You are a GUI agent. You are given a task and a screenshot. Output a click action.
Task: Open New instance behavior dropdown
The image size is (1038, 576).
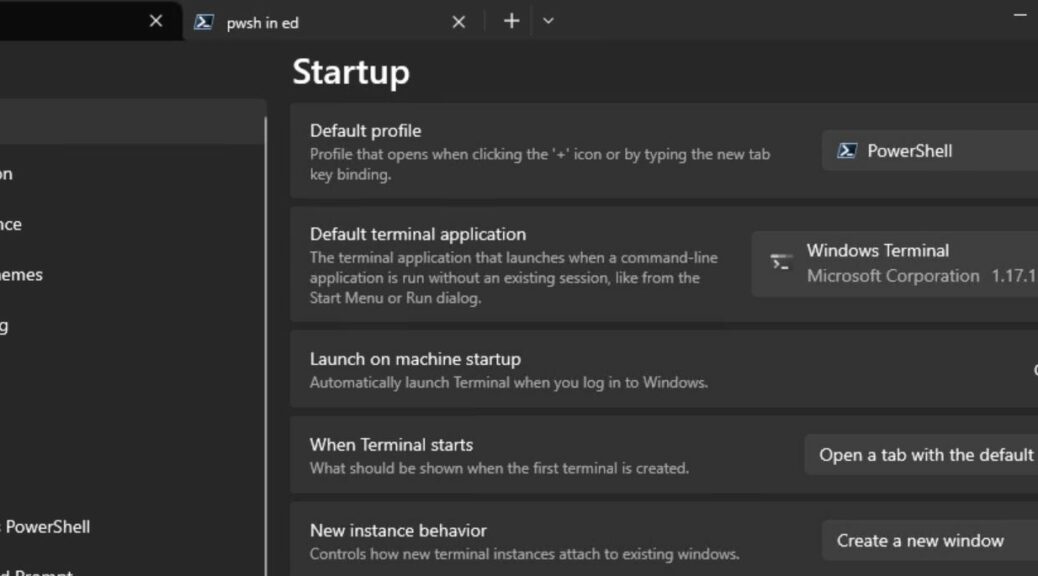[x=929, y=541]
